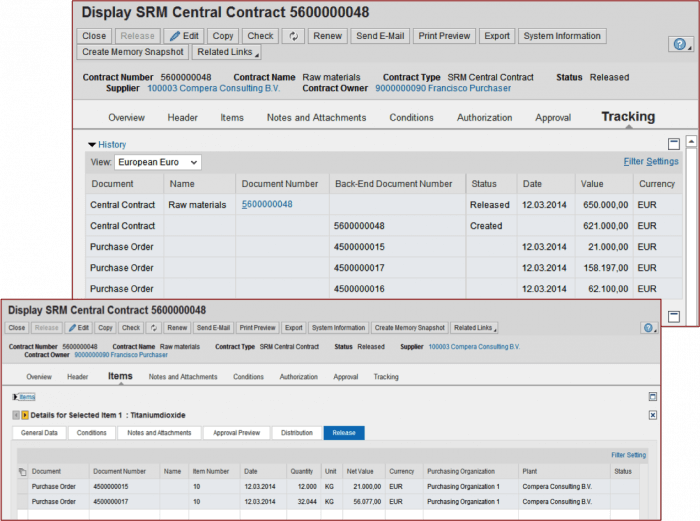This screenshot has height=521, width=700.
Task: Click the row selector for Purchase Order 4500000015
Action: click(x=22, y=487)
